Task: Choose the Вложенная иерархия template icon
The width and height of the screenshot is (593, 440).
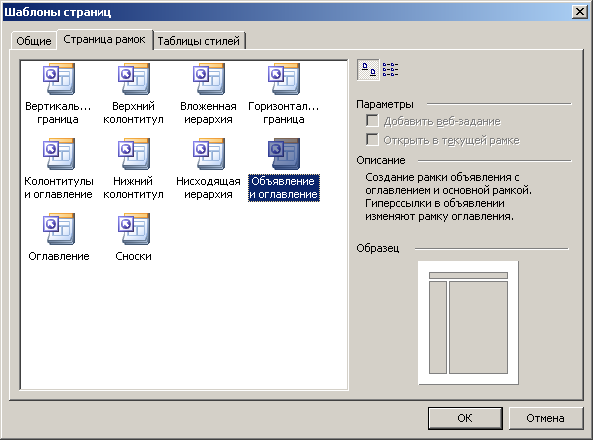Action: (x=208, y=79)
